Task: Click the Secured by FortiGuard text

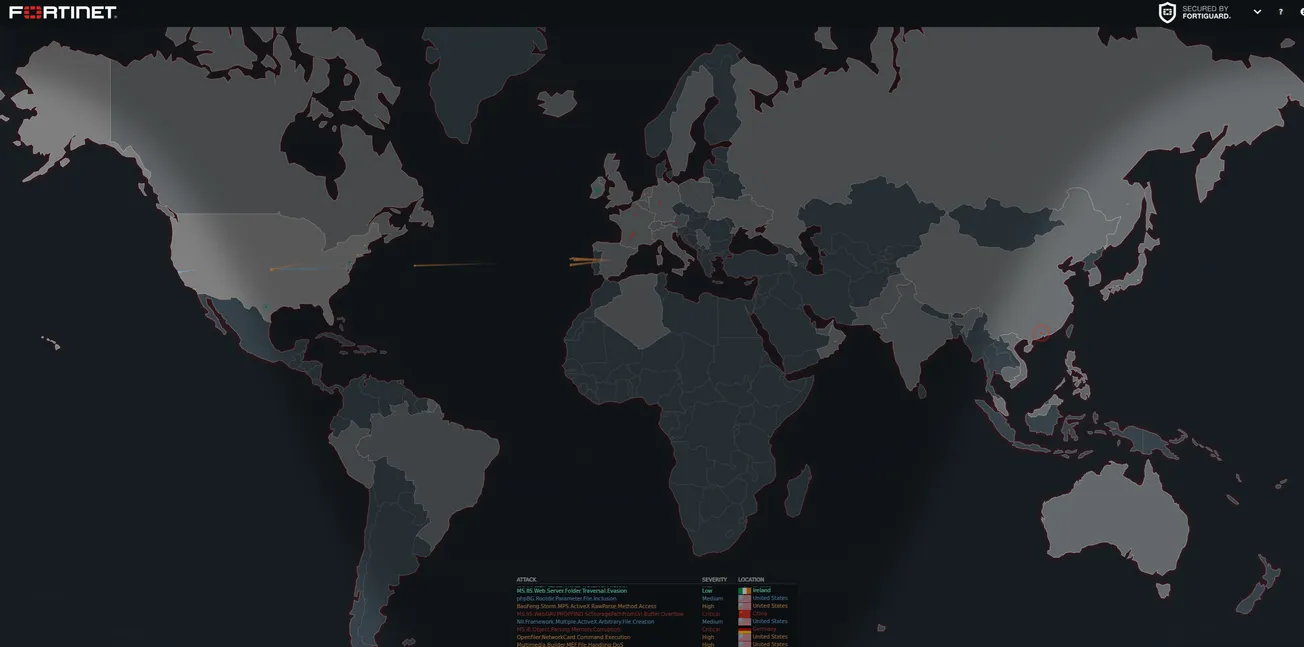Action: [1206, 13]
